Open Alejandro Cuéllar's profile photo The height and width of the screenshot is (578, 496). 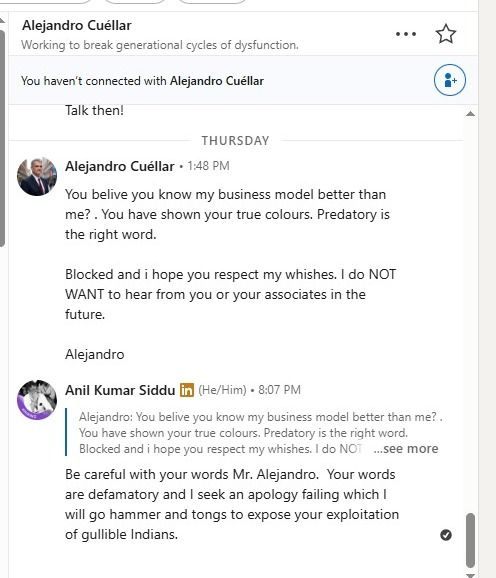[x=37, y=176]
